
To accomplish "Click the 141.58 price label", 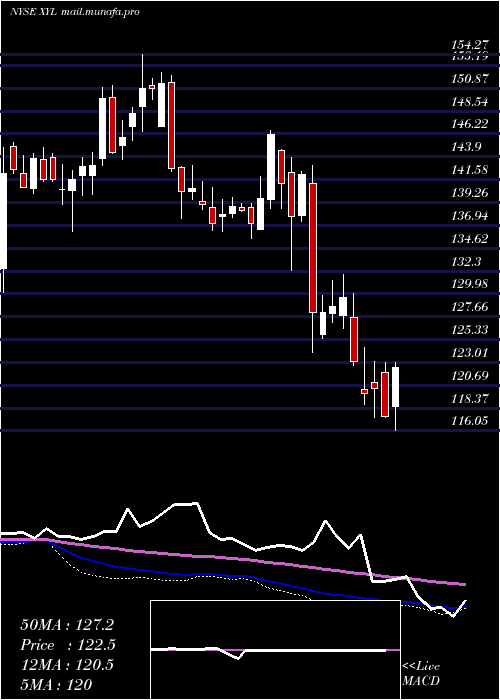I will tap(469, 171).
